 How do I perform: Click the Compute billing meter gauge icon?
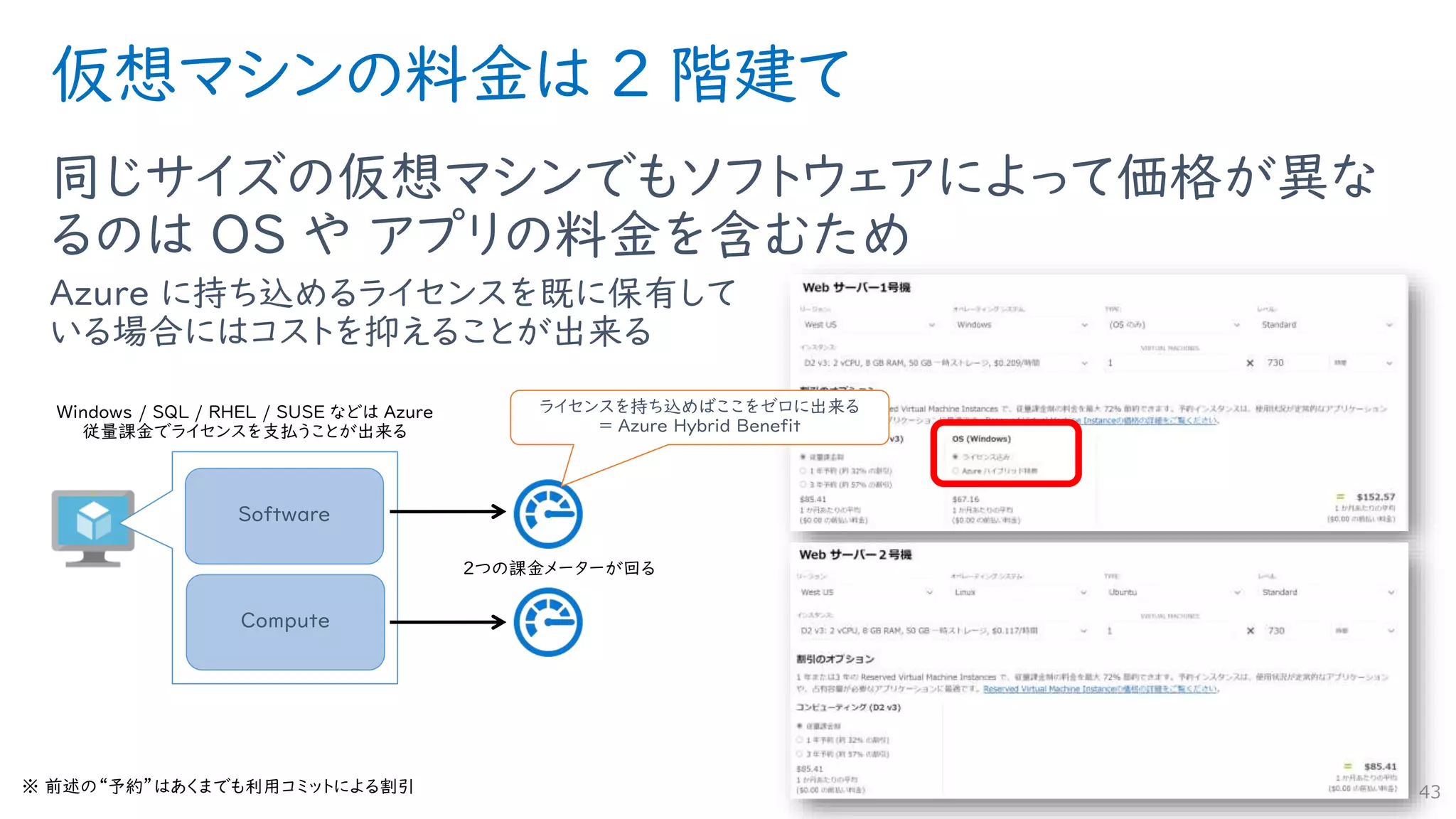tap(548, 622)
